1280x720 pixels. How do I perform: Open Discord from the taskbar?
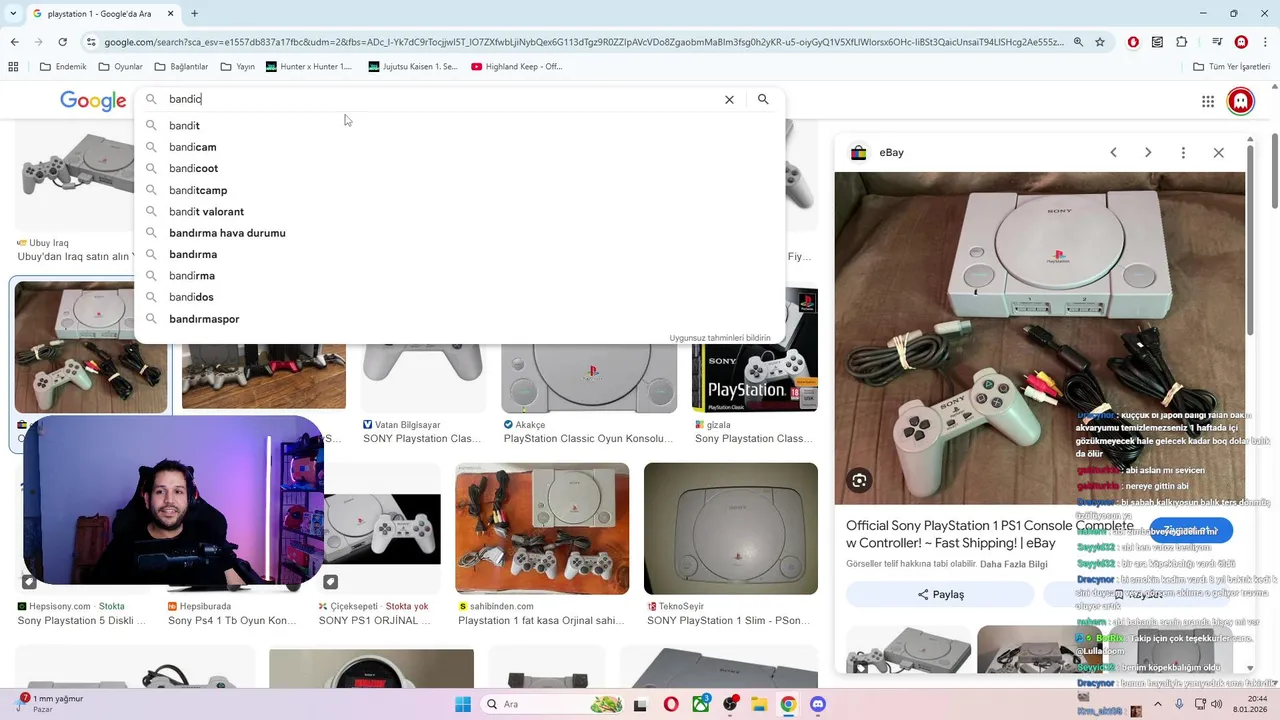pyautogui.click(x=818, y=704)
